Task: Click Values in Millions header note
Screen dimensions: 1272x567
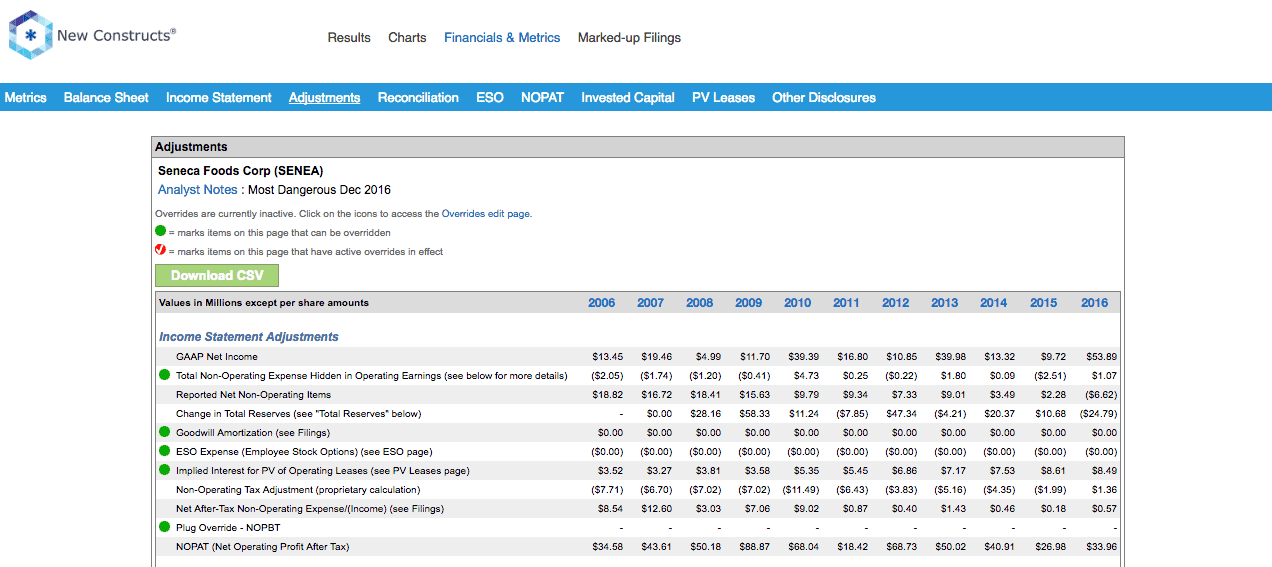Action: (x=264, y=302)
